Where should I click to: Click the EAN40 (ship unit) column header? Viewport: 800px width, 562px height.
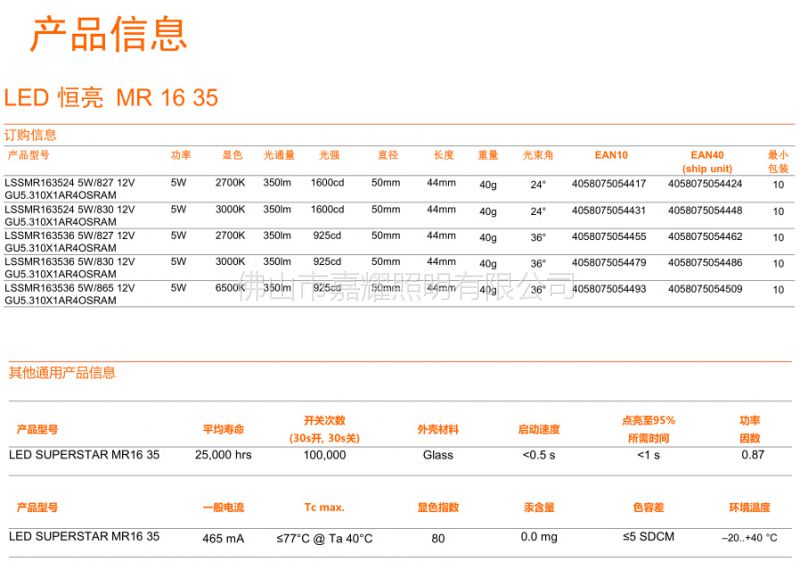(x=707, y=162)
